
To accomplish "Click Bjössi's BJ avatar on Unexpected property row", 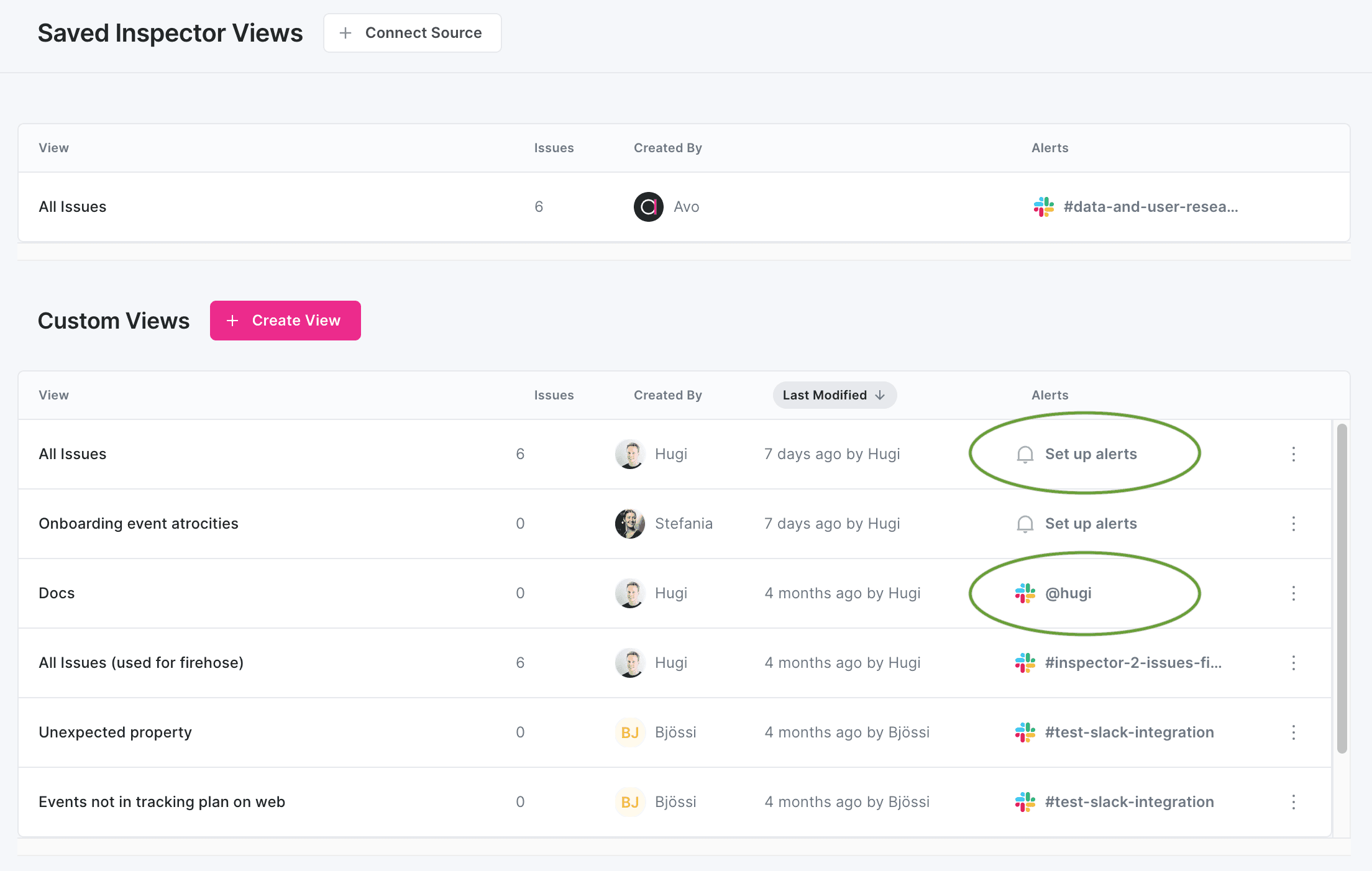I will pos(629,732).
